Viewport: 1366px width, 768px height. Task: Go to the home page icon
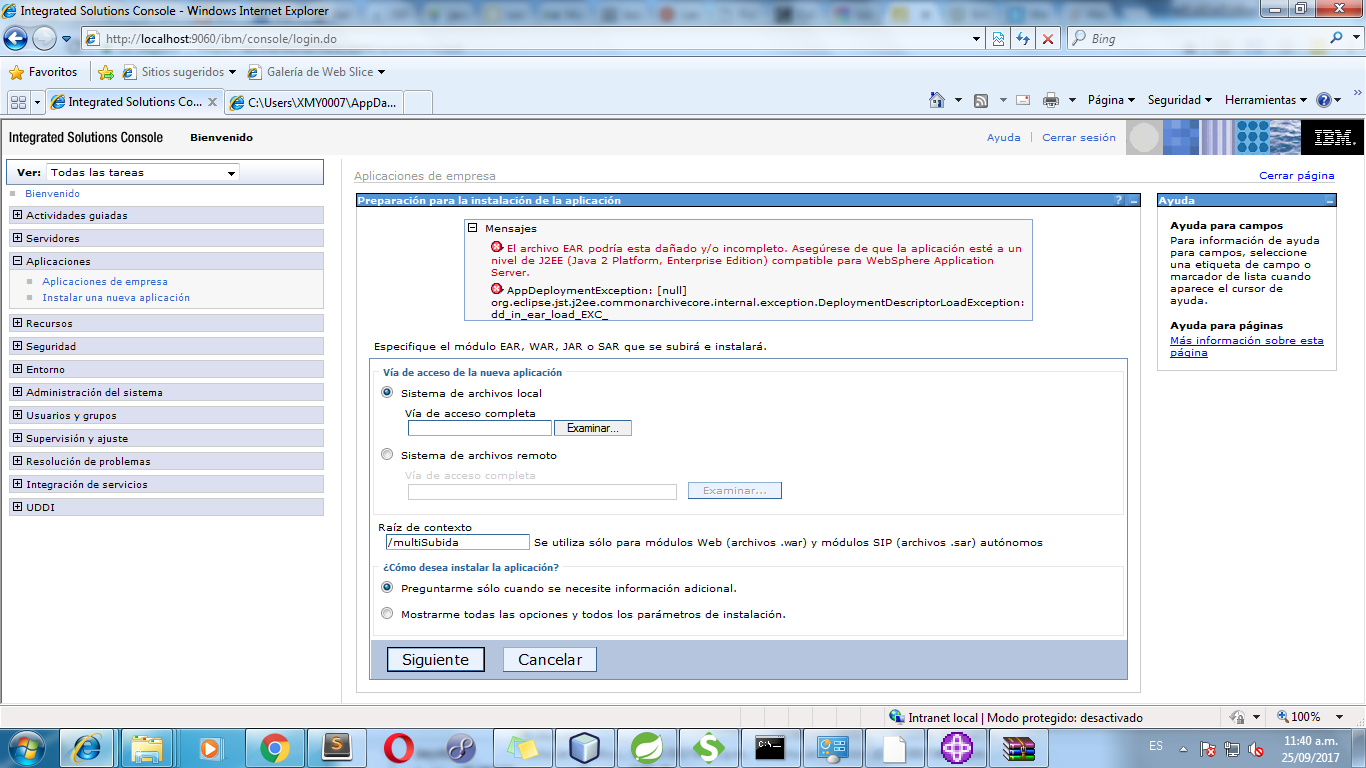pyautogui.click(x=937, y=100)
